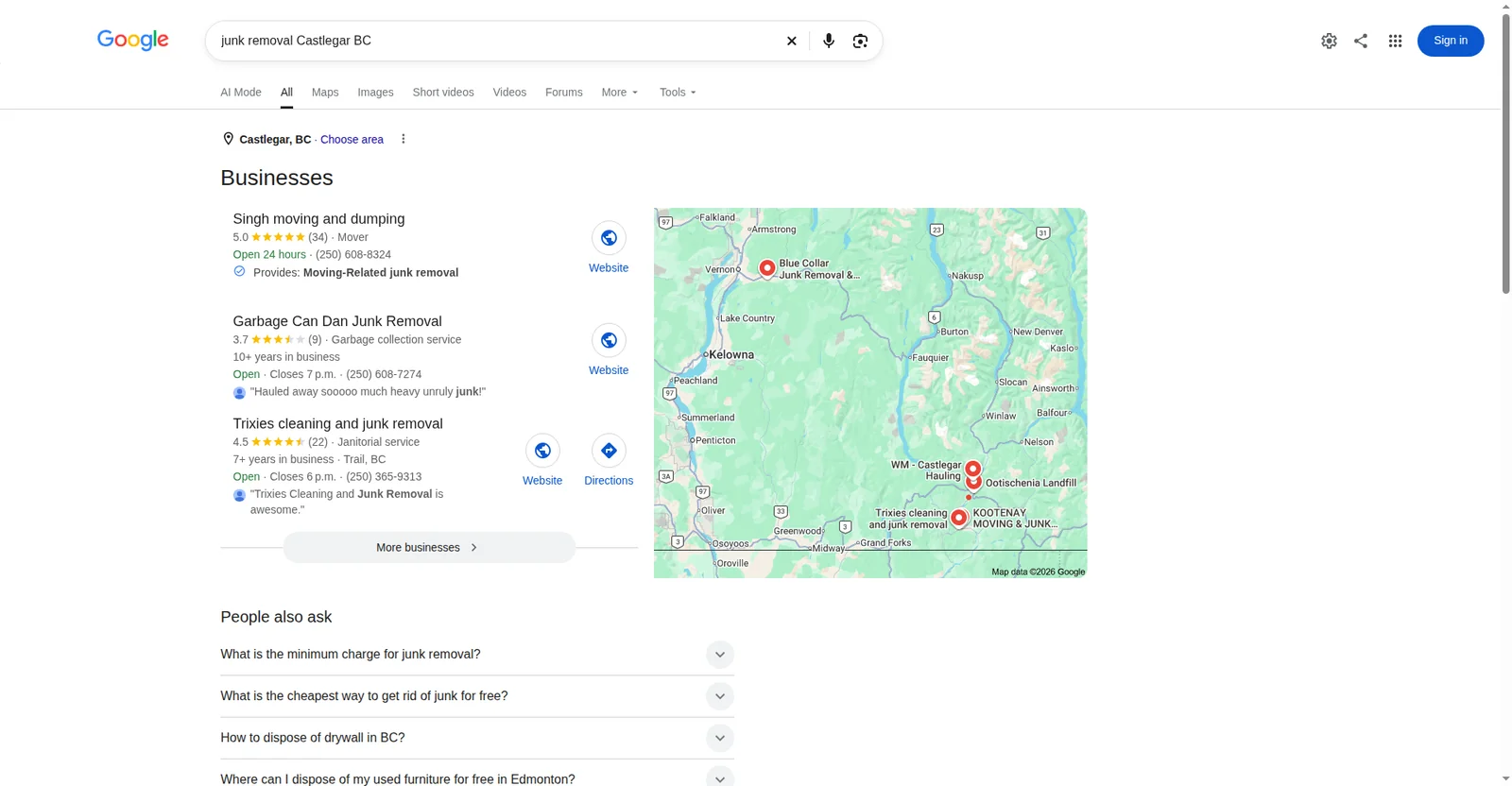1512x786 pixels.
Task: Click the location pin icon beside Castlegar, BC
Action: click(x=228, y=139)
